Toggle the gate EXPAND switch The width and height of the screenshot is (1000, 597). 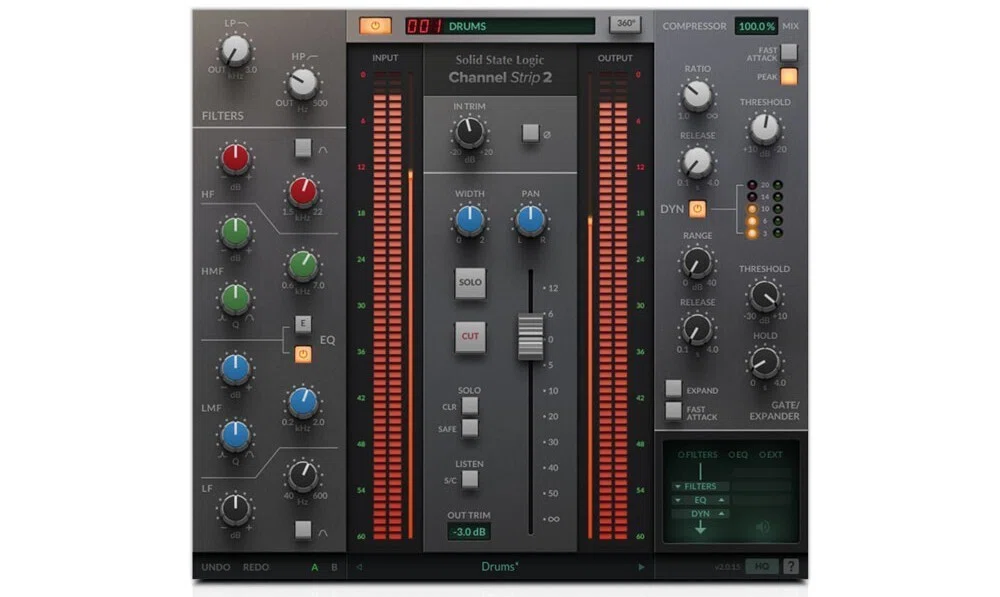[673, 388]
